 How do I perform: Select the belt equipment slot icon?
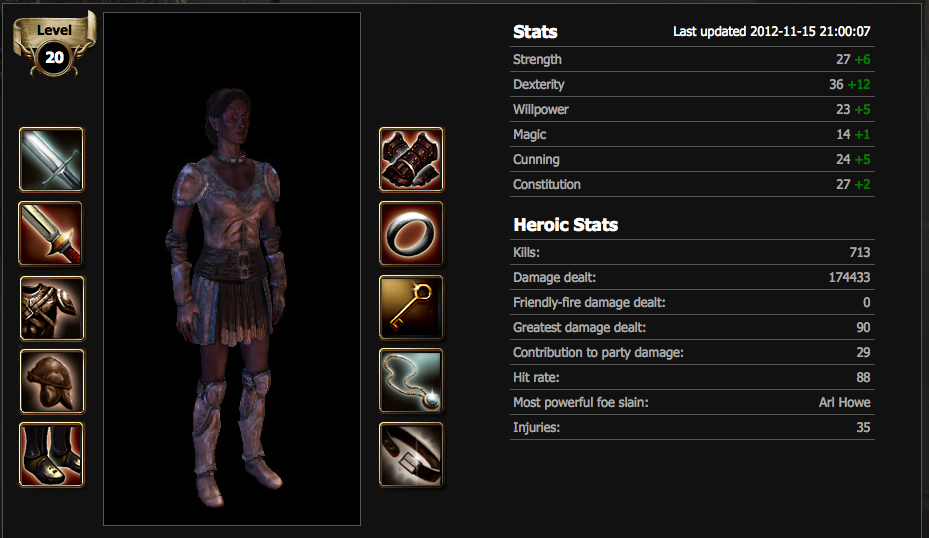click(x=411, y=454)
